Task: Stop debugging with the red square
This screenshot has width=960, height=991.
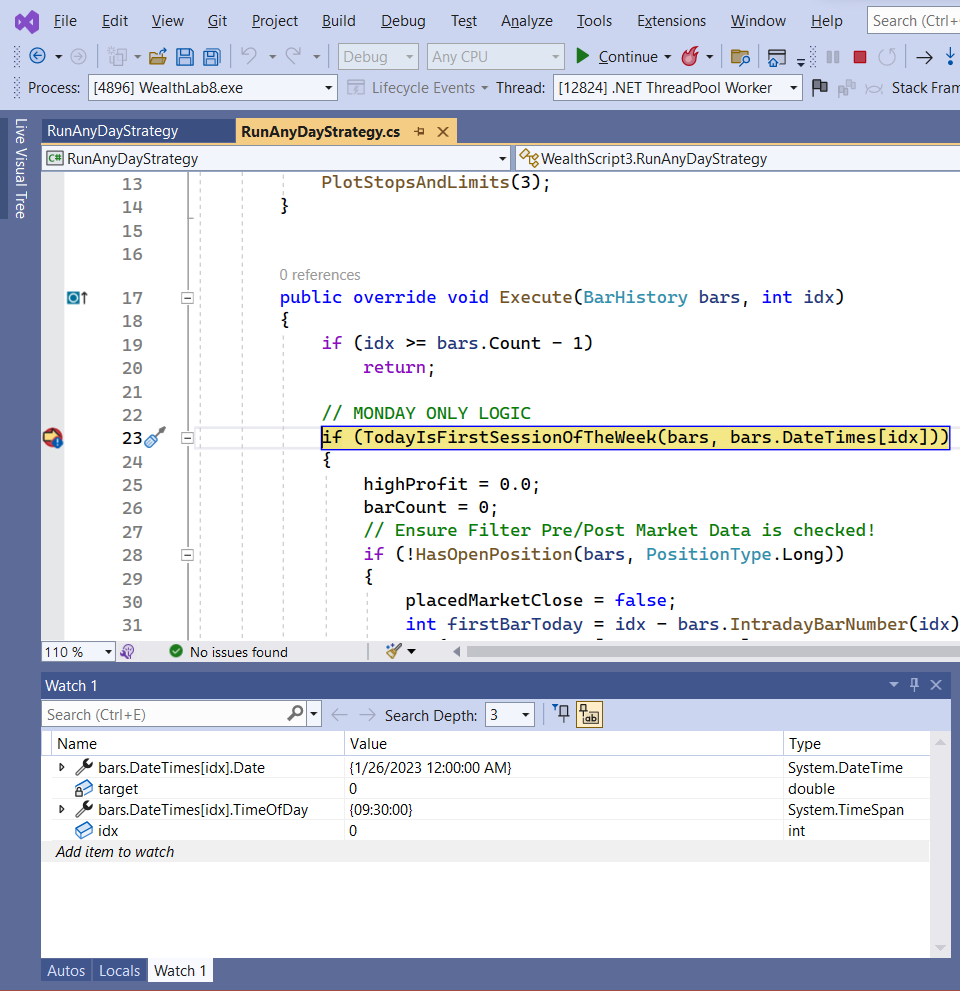Action: click(x=859, y=57)
